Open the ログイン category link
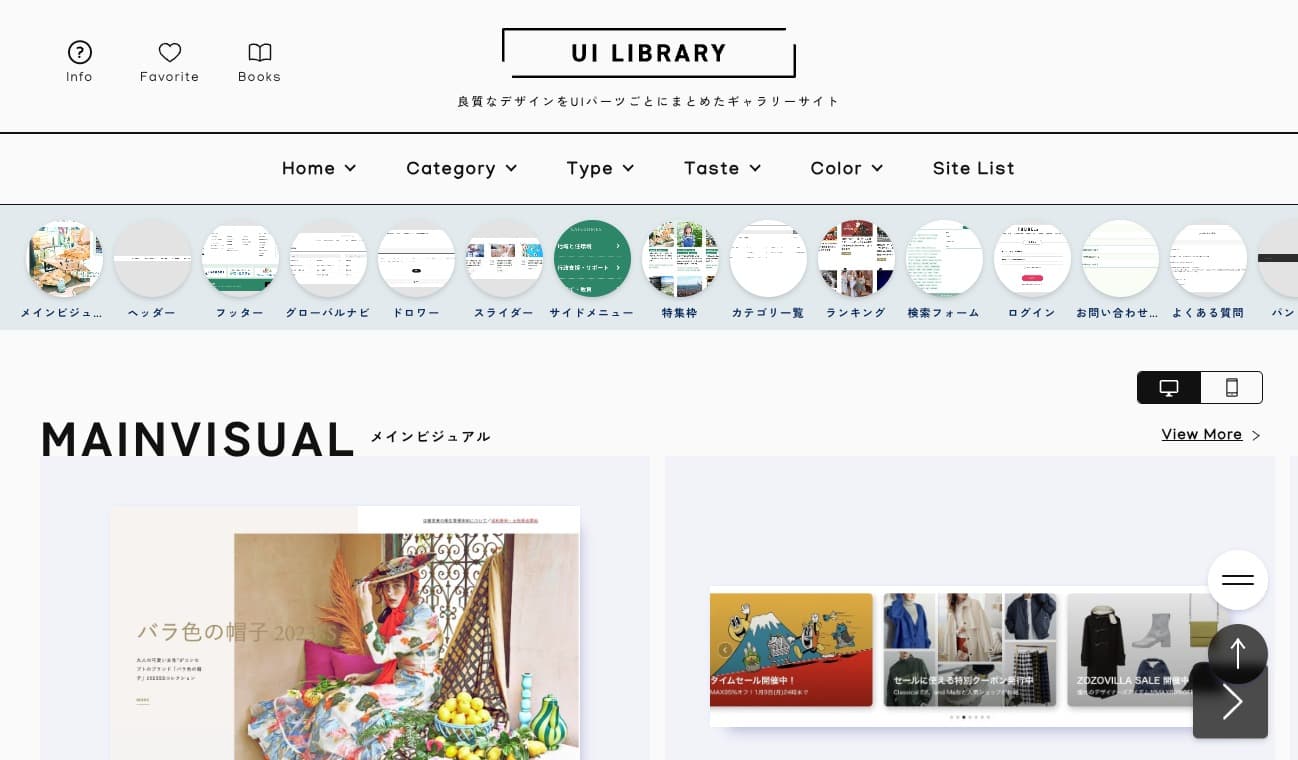This screenshot has height=760, width=1298. coord(1032,270)
